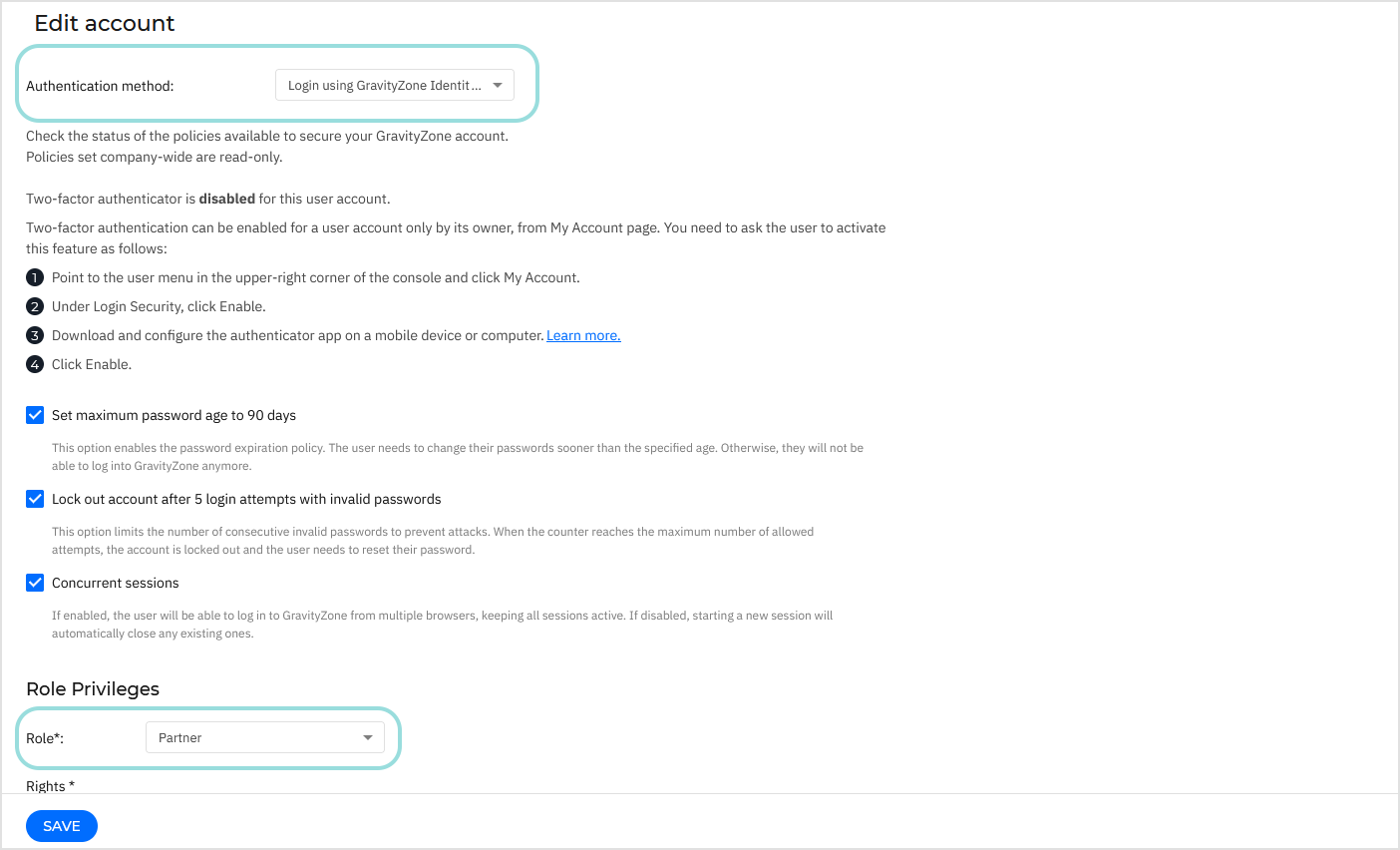Click the dropdown arrow beside GravityZone login method
This screenshot has width=1400, height=850.
point(497,85)
